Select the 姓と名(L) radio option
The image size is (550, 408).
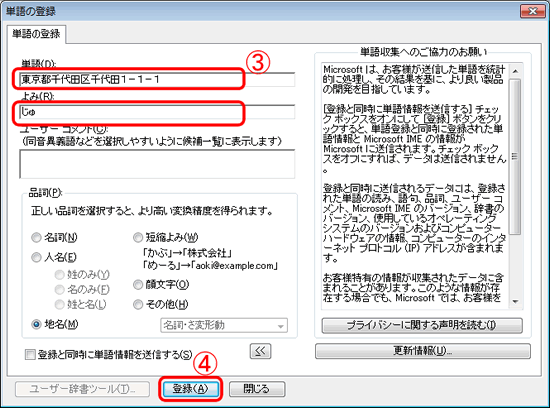(60, 304)
